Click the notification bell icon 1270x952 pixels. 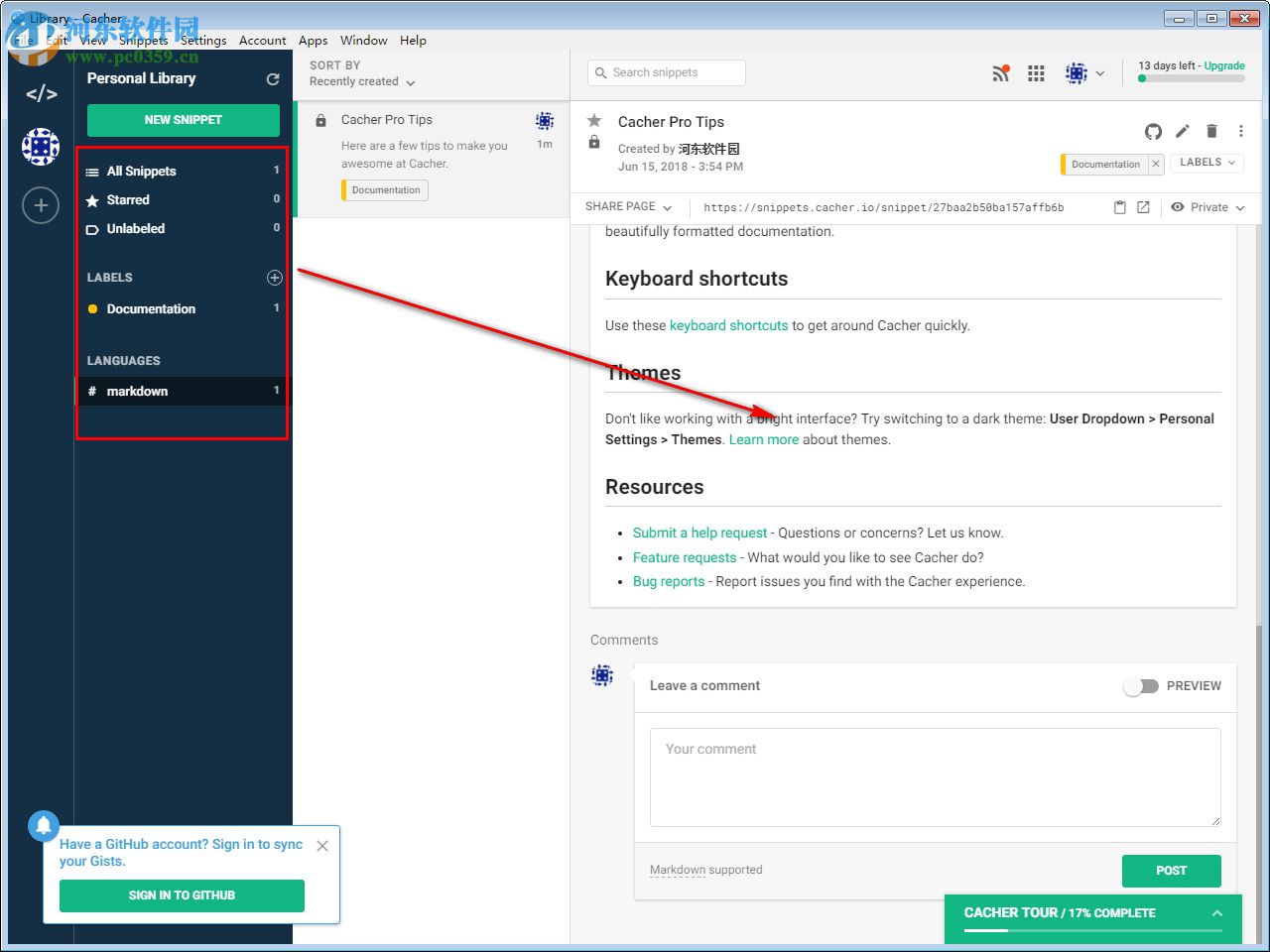(x=44, y=826)
